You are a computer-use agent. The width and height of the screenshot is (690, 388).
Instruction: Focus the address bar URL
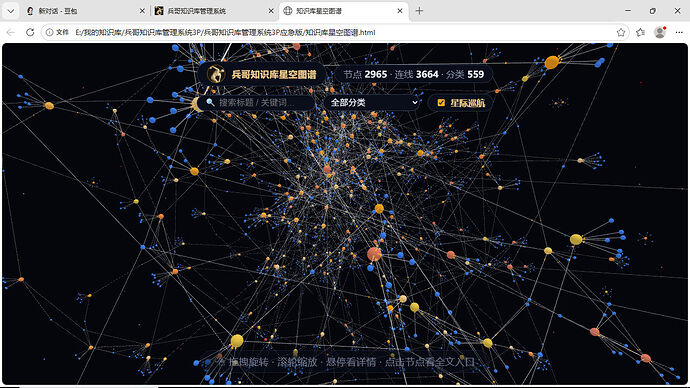pyautogui.click(x=225, y=32)
